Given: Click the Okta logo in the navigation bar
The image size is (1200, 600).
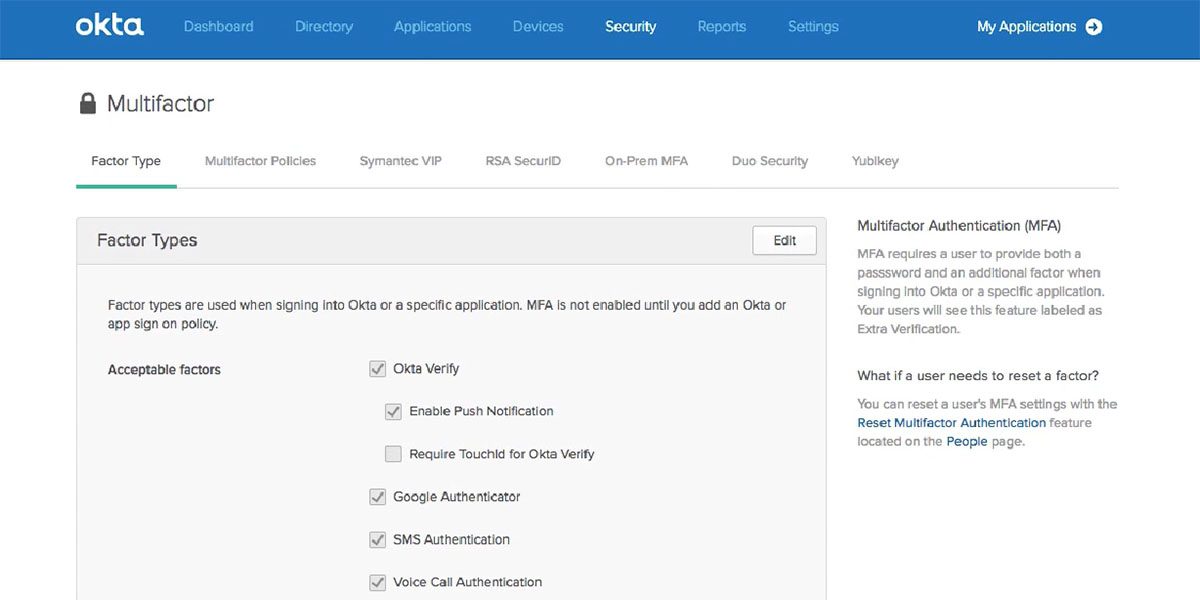Looking at the screenshot, I should [108, 26].
